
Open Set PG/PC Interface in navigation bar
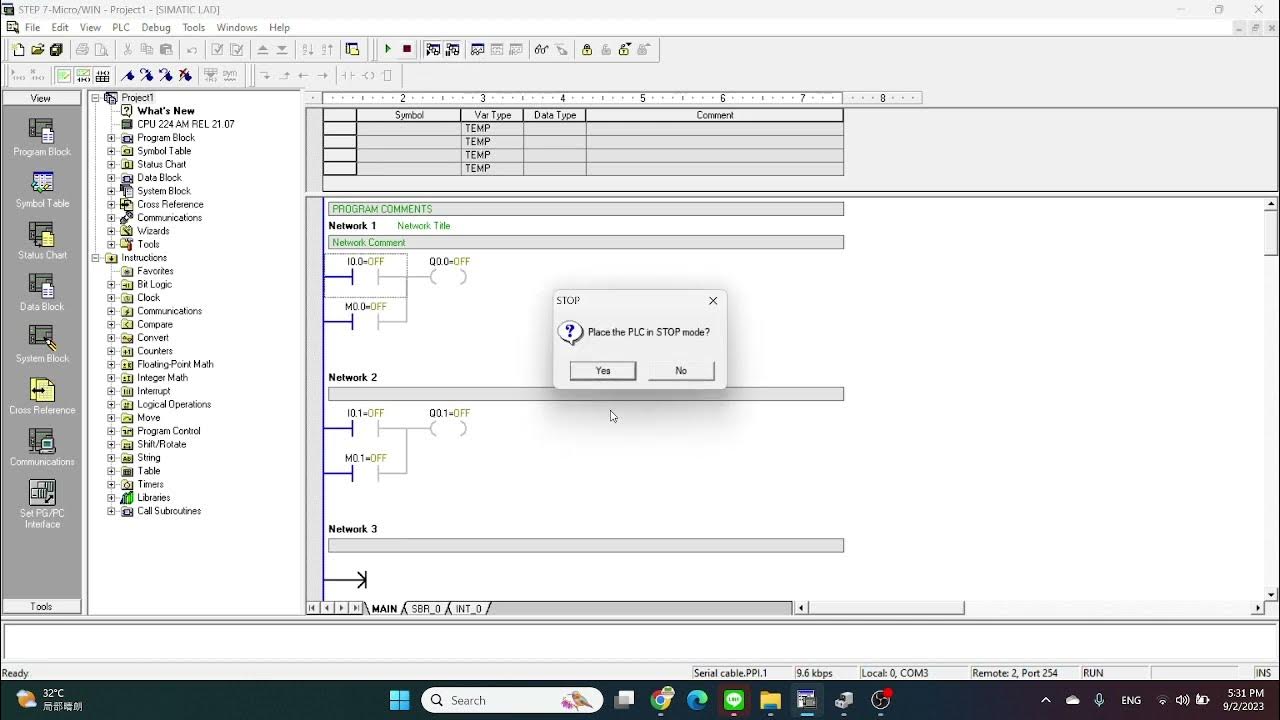point(42,504)
